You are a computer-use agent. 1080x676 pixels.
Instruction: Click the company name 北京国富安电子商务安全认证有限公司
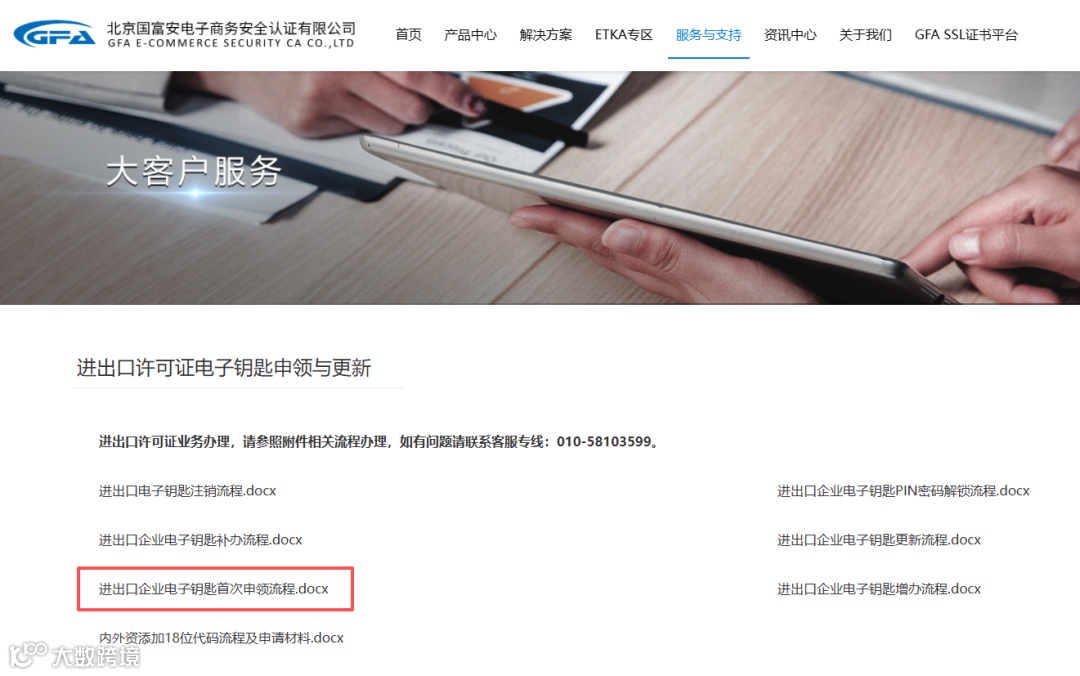coord(231,28)
